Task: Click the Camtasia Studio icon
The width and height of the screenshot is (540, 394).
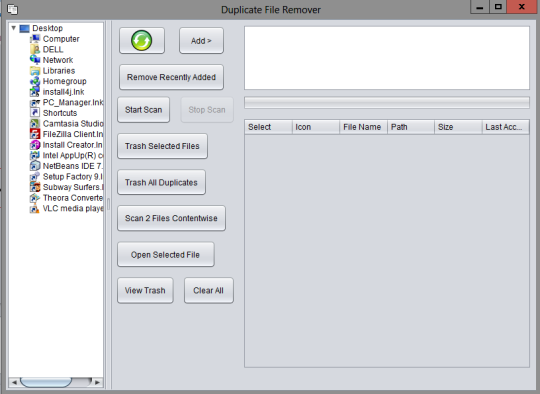Action: click(x=35, y=124)
